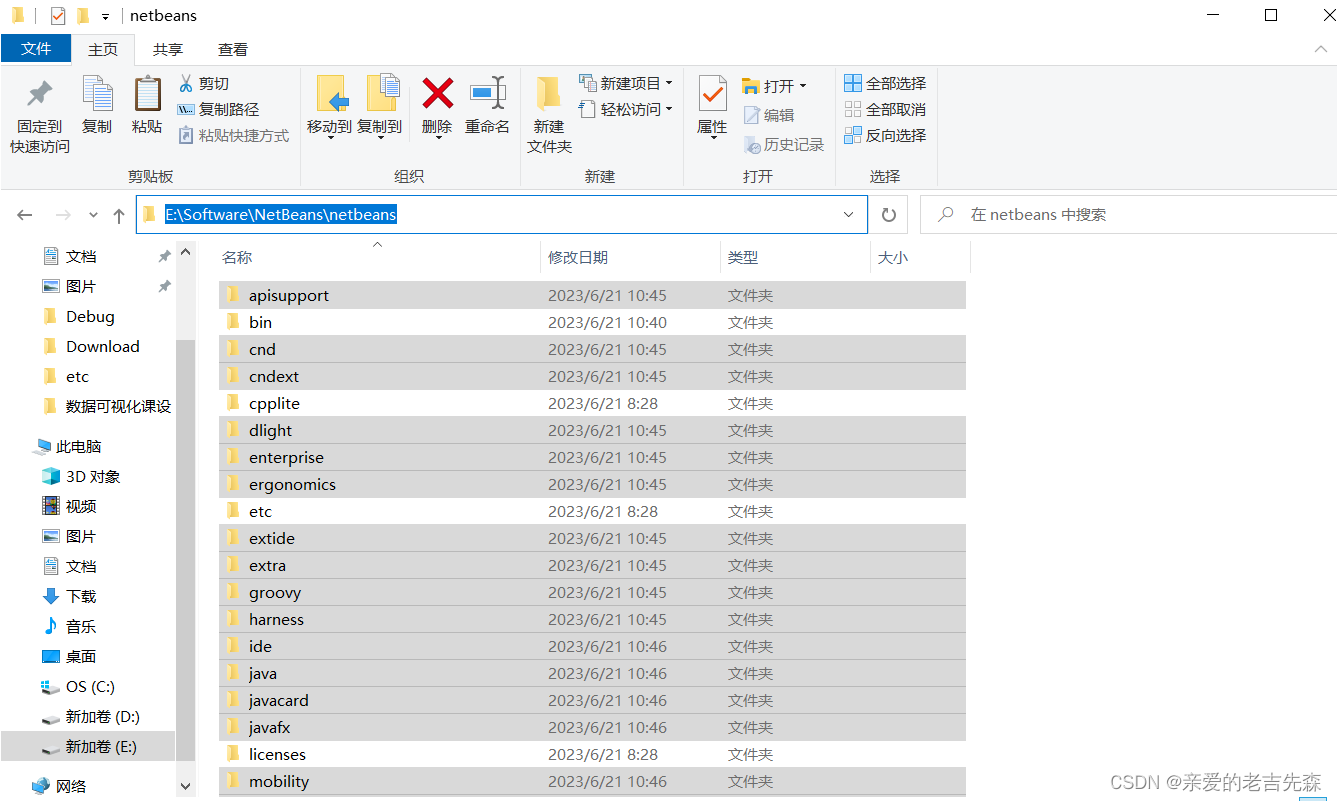The width and height of the screenshot is (1337, 801).
Task: Create a New folder
Action: (x=549, y=115)
